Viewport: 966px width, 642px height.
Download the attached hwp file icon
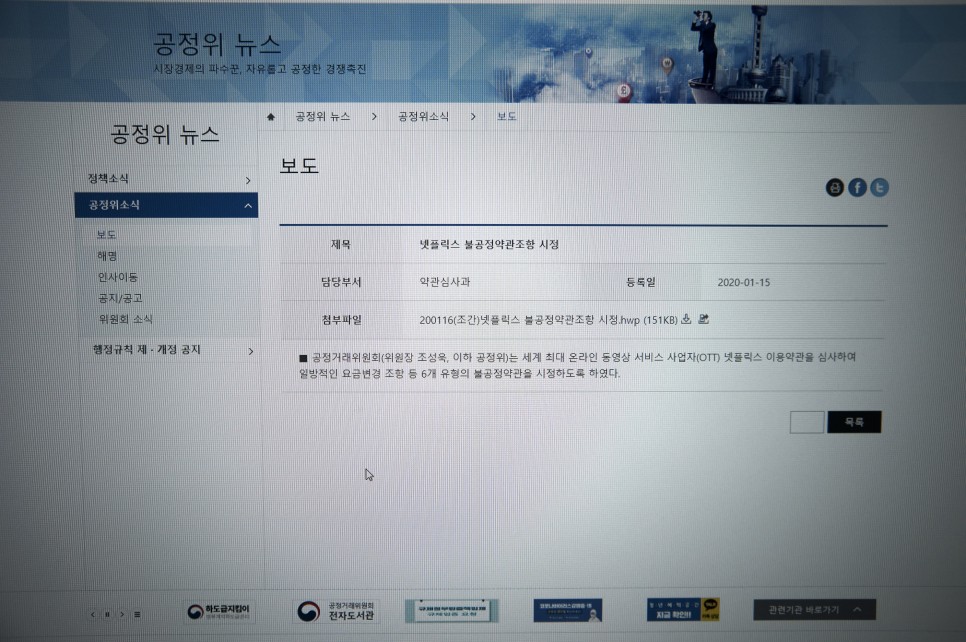(686, 319)
